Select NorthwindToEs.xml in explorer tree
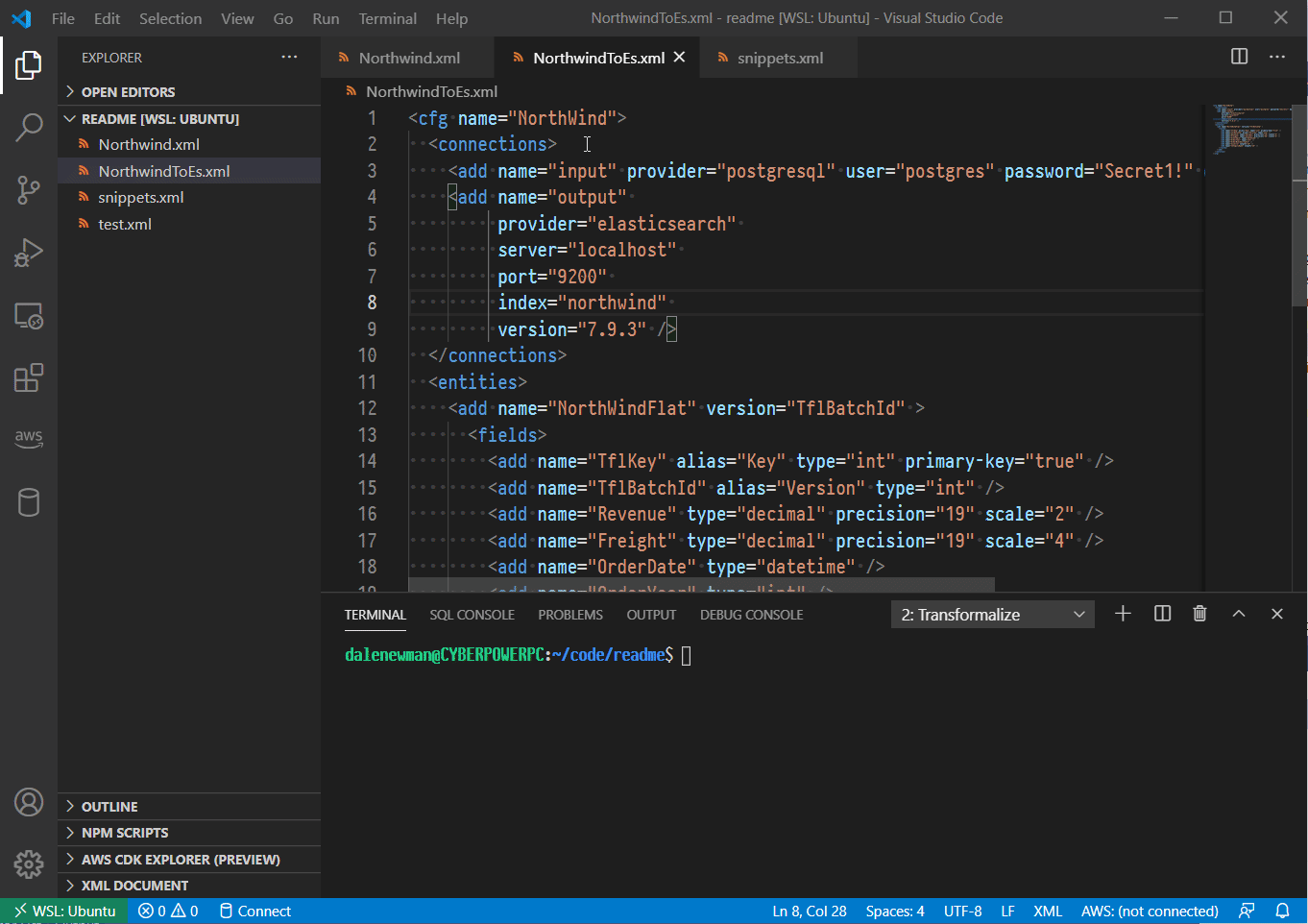This screenshot has width=1308, height=924. tap(189, 171)
